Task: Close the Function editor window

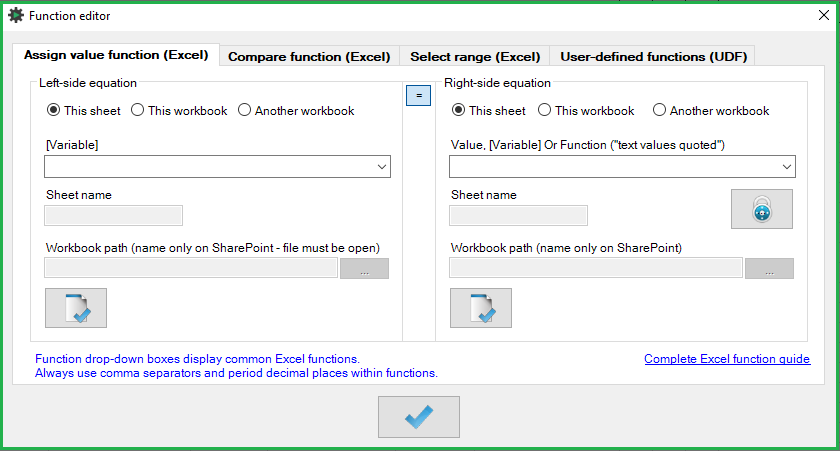Action: coord(824,15)
